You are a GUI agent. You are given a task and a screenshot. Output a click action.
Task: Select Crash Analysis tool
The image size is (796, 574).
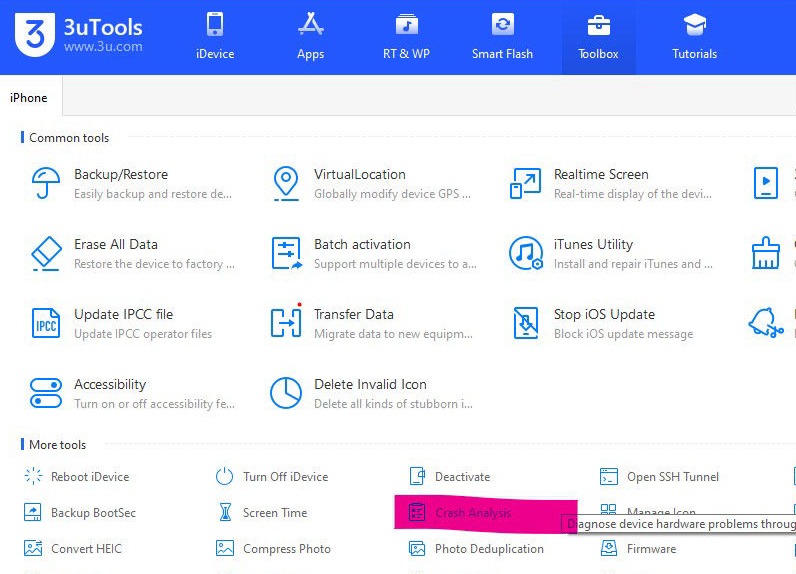pos(473,513)
